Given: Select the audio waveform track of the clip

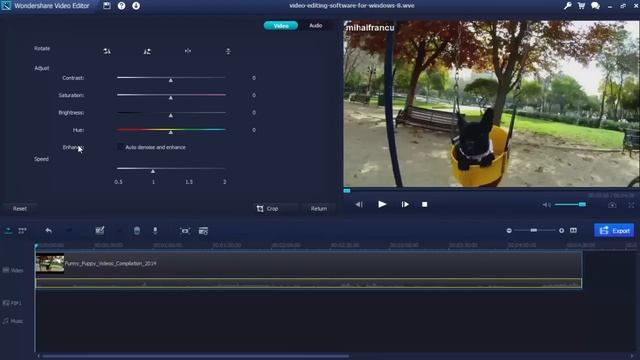Looking at the screenshot, I should click(309, 283).
